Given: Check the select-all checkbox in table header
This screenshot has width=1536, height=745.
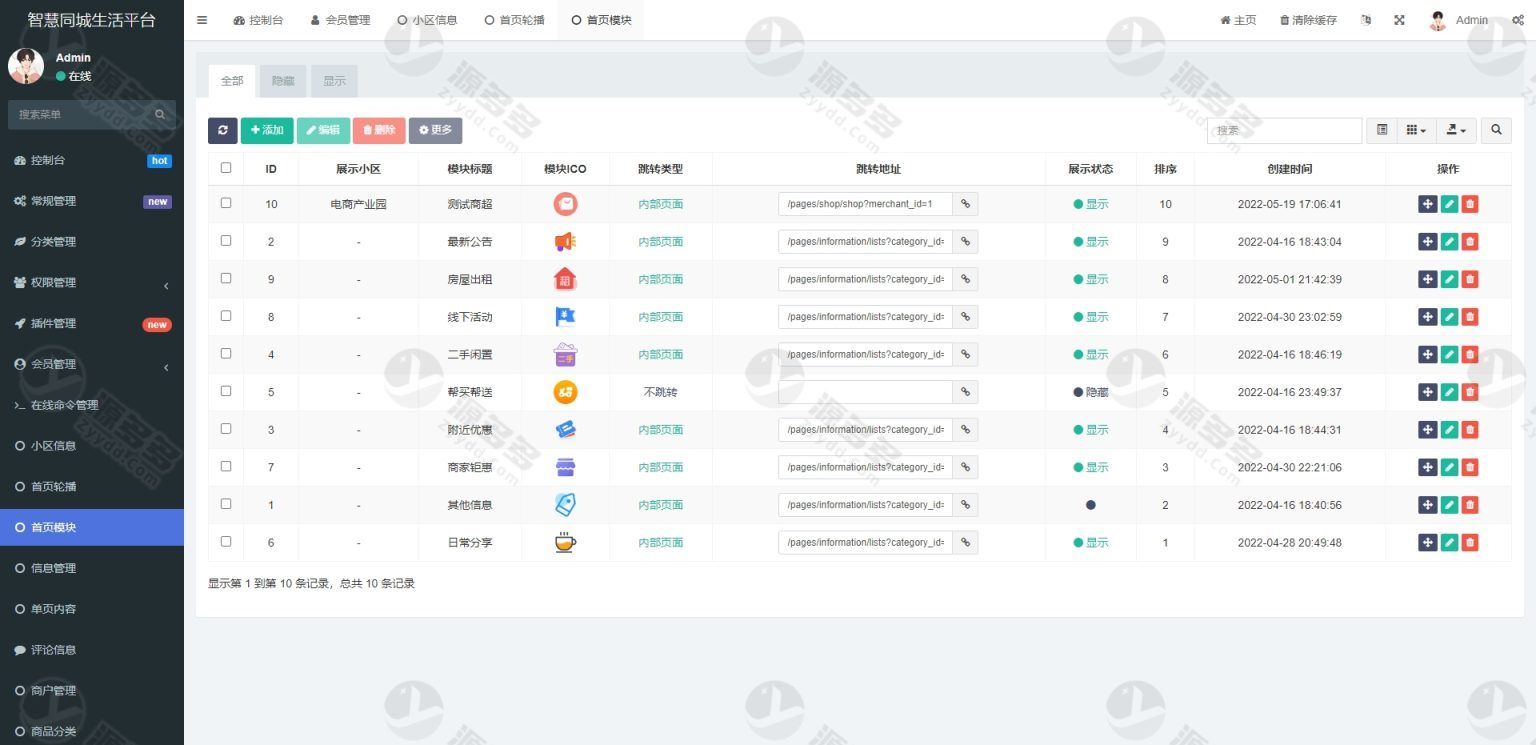Looking at the screenshot, I should pos(226,168).
